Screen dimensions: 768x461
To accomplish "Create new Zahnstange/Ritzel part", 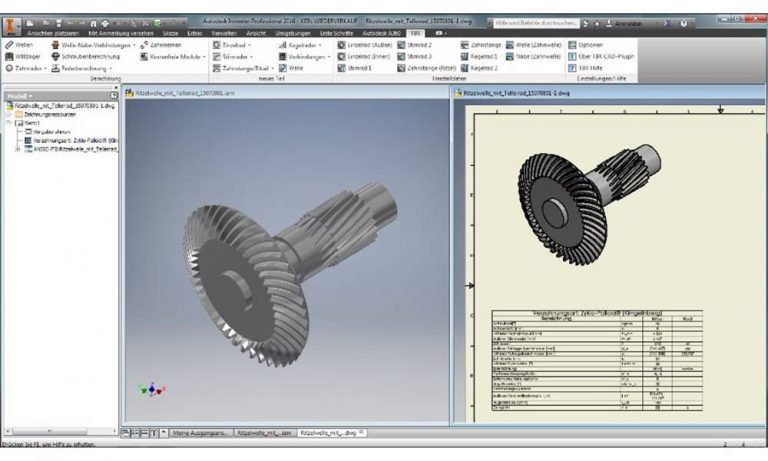I will [240, 68].
